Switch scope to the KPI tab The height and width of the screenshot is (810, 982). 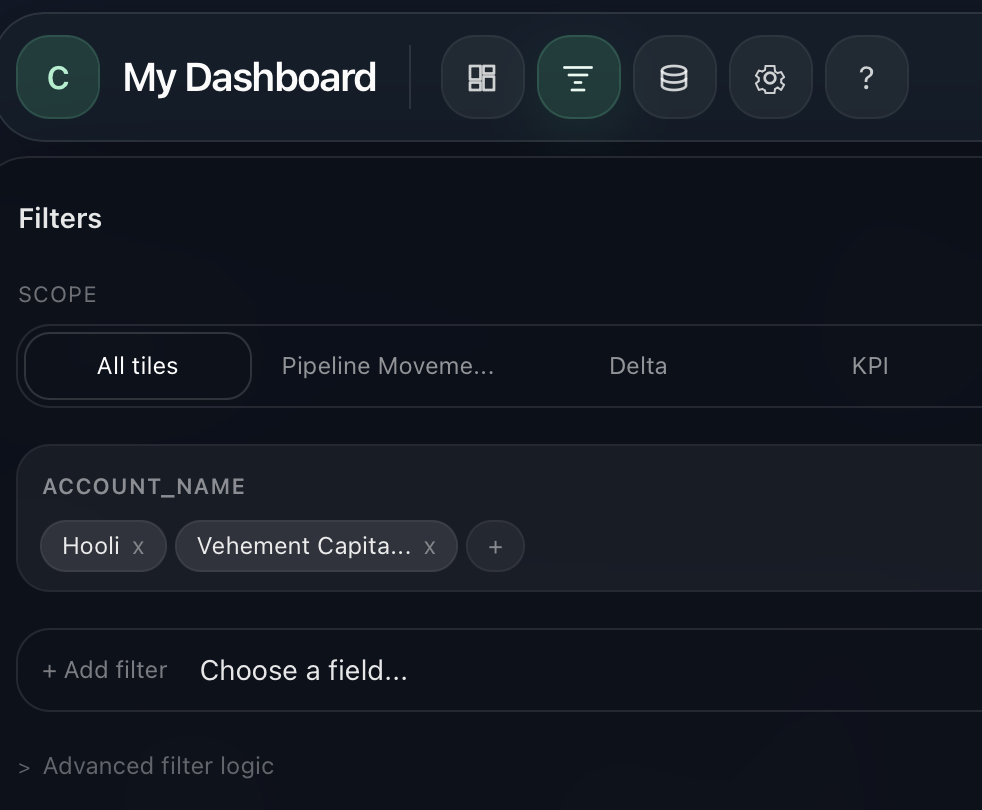tap(870, 366)
